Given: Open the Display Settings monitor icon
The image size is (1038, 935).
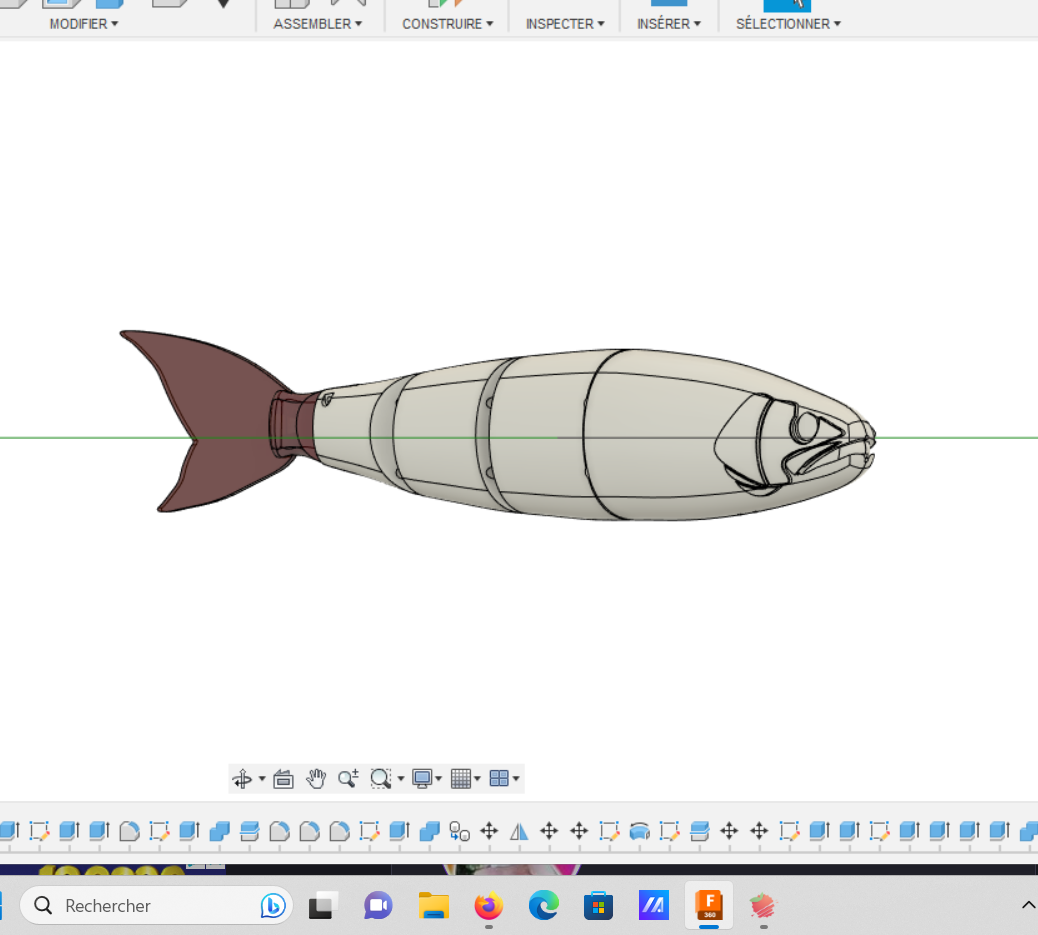Looking at the screenshot, I should point(422,779).
